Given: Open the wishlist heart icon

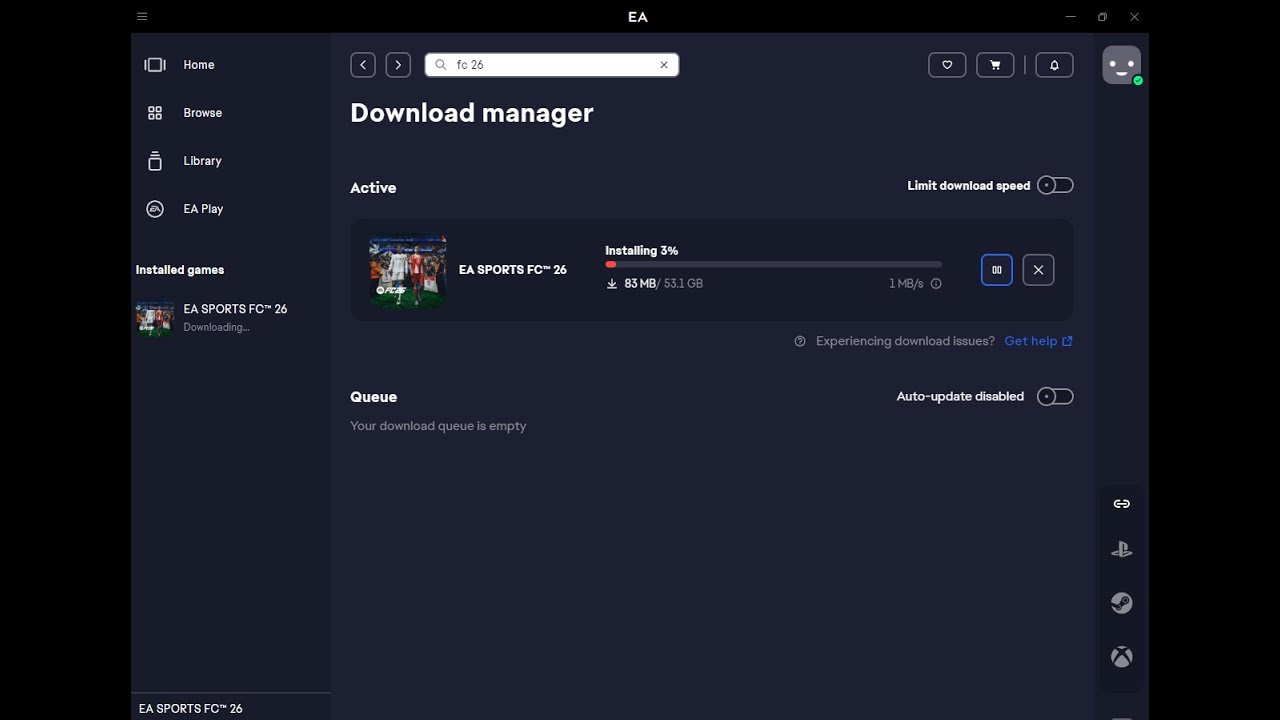Looking at the screenshot, I should pyautogui.click(x=947, y=65).
